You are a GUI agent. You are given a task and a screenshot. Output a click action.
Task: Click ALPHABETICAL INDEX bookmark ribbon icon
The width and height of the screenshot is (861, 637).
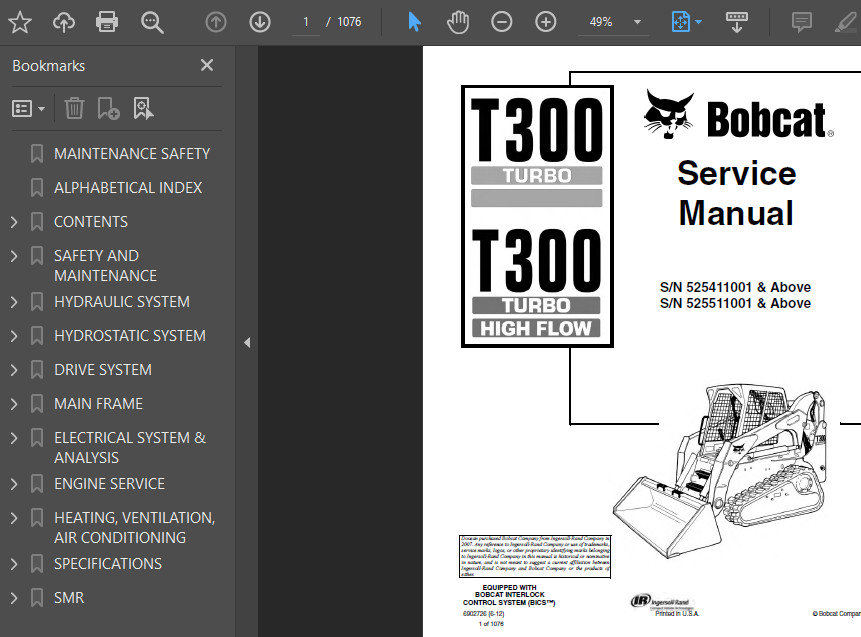tap(37, 188)
